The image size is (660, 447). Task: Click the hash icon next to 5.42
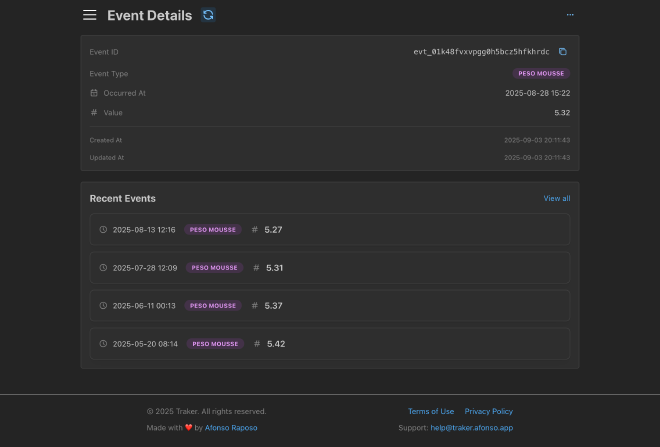point(257,343)
